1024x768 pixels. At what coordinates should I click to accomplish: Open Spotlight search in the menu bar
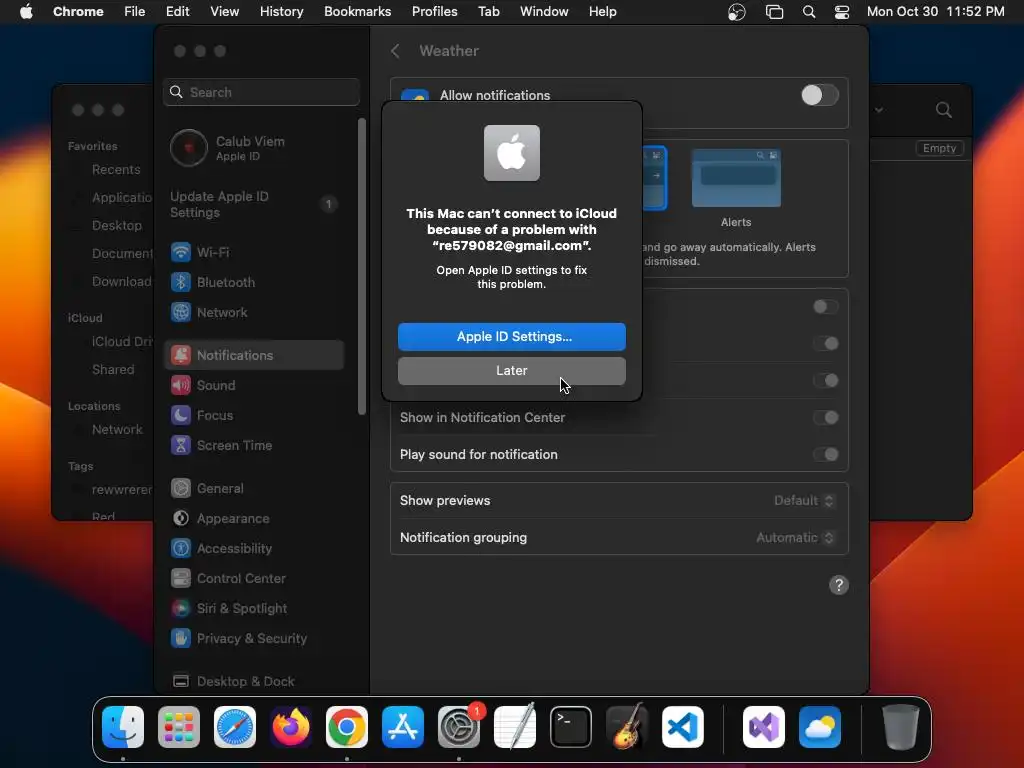tap(808, 12)
